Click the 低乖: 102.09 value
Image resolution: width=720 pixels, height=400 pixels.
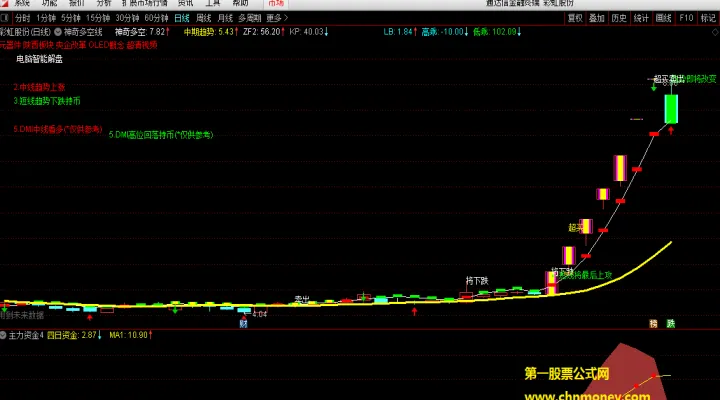click(x=497, y=32)
